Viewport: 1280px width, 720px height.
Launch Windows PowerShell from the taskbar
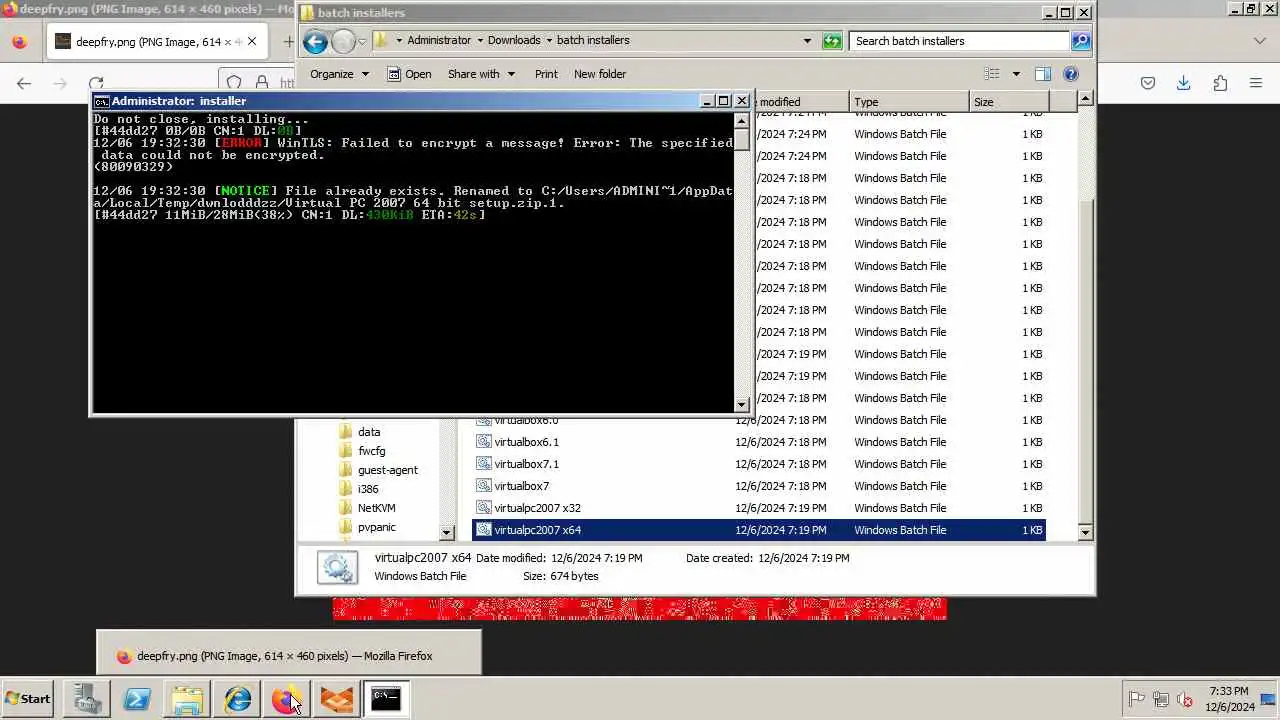click(137, 699)
